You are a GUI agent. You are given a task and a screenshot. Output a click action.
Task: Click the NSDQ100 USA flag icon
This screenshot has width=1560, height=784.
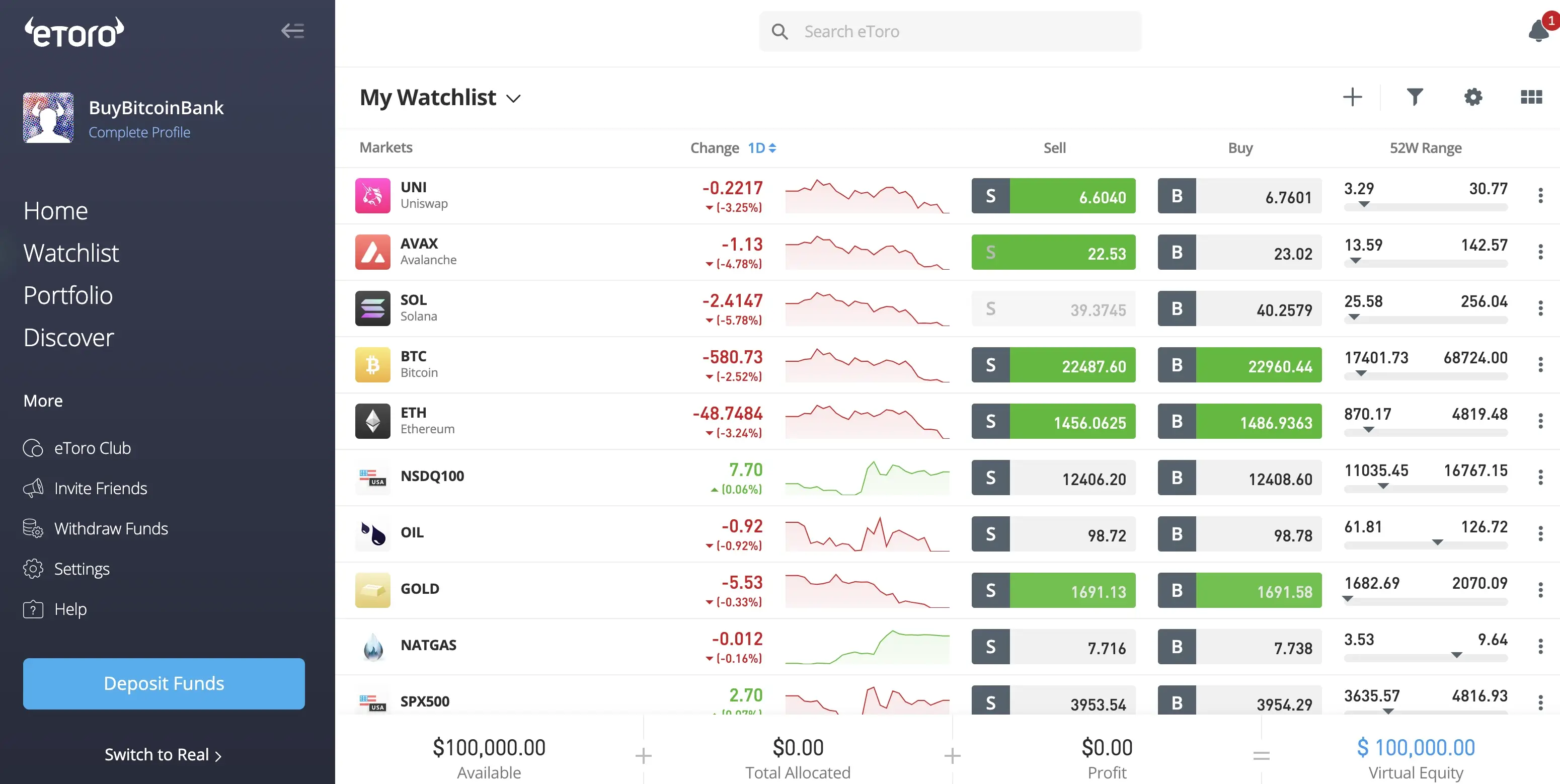coord(372,477)
